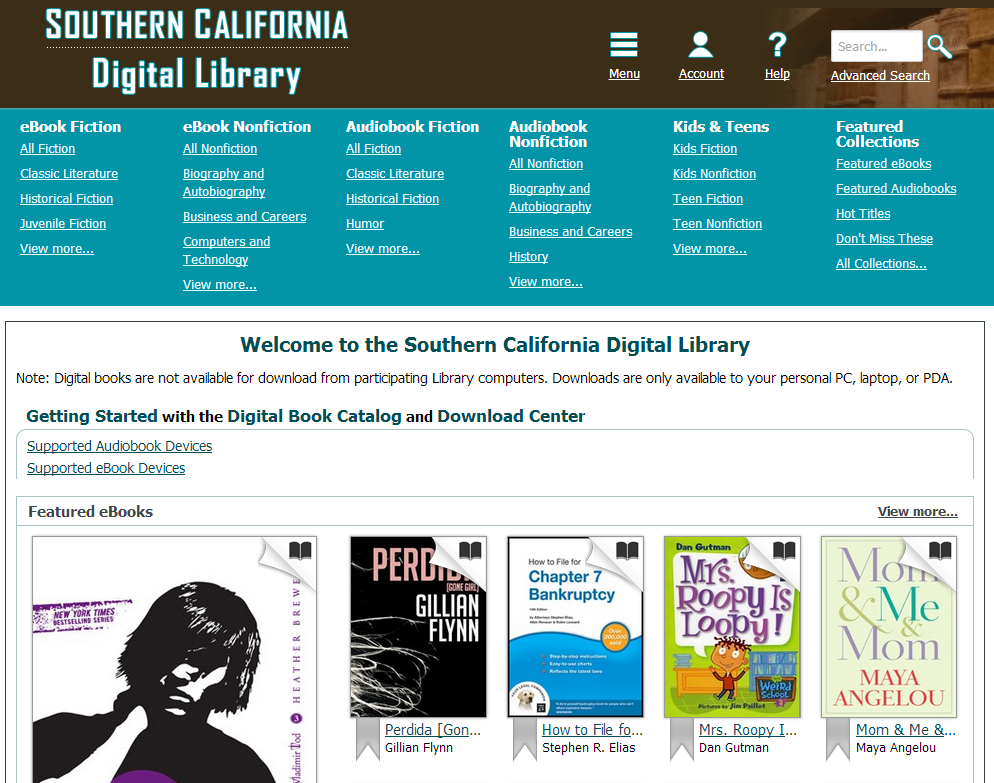Open Supported eBook Devices link

point(106,468)
